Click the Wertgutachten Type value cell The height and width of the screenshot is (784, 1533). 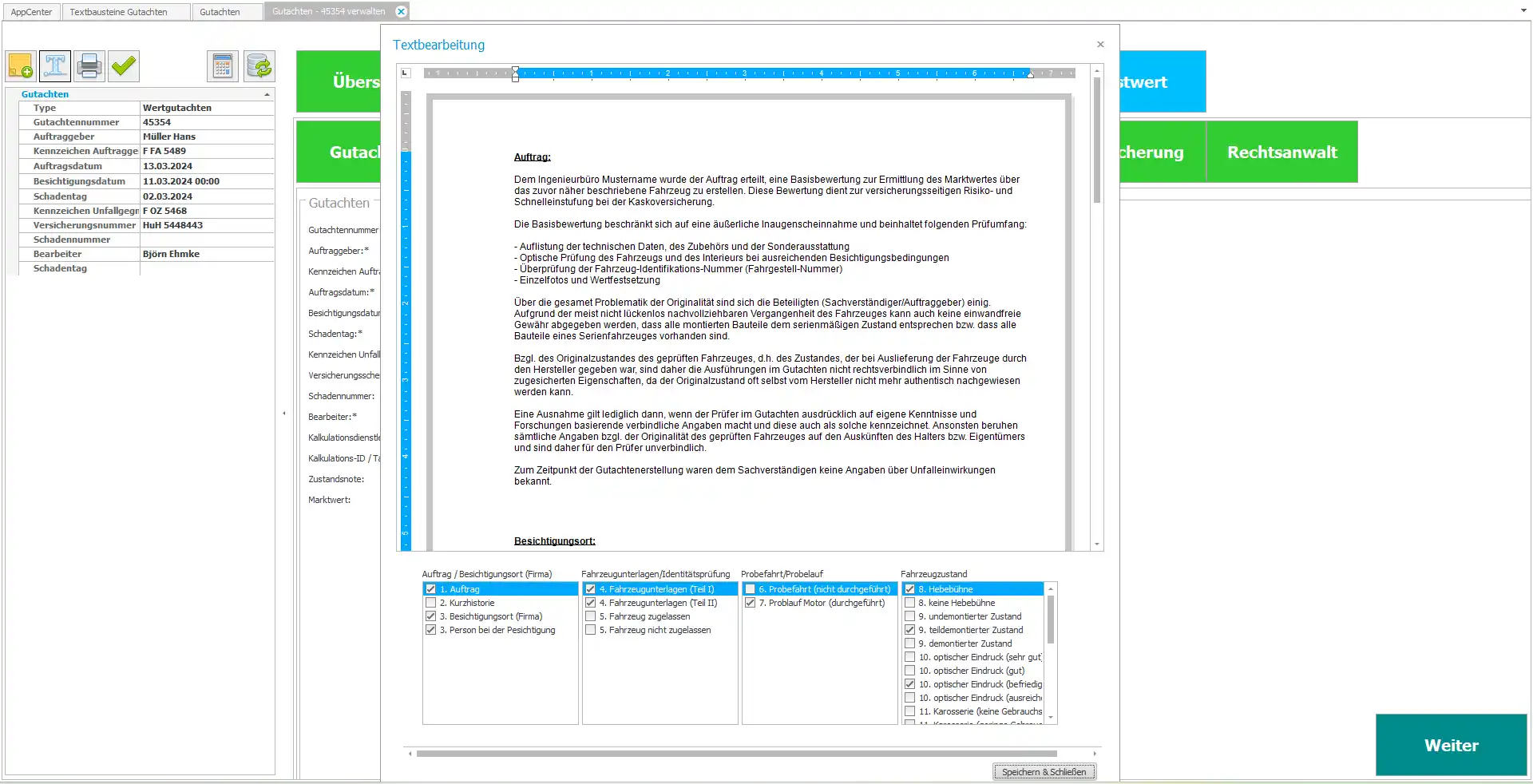[x=207, y=108]
